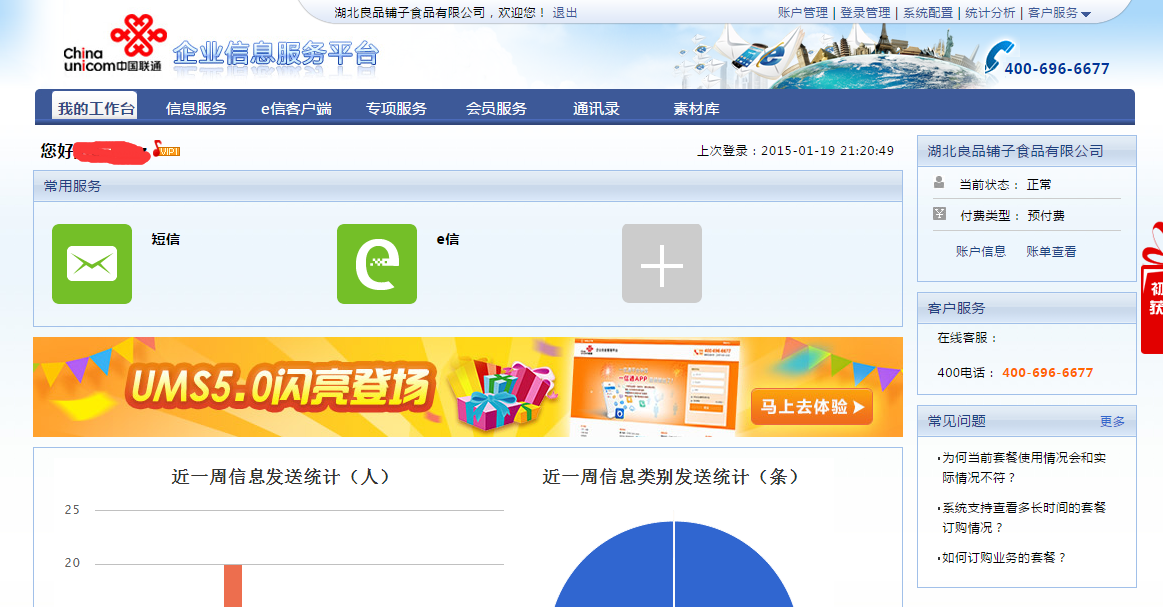This screenshot has height=607, width=1163.
Task: Click the 近一周信息类别发送统计（条） chart title
Action: [671, 476]
